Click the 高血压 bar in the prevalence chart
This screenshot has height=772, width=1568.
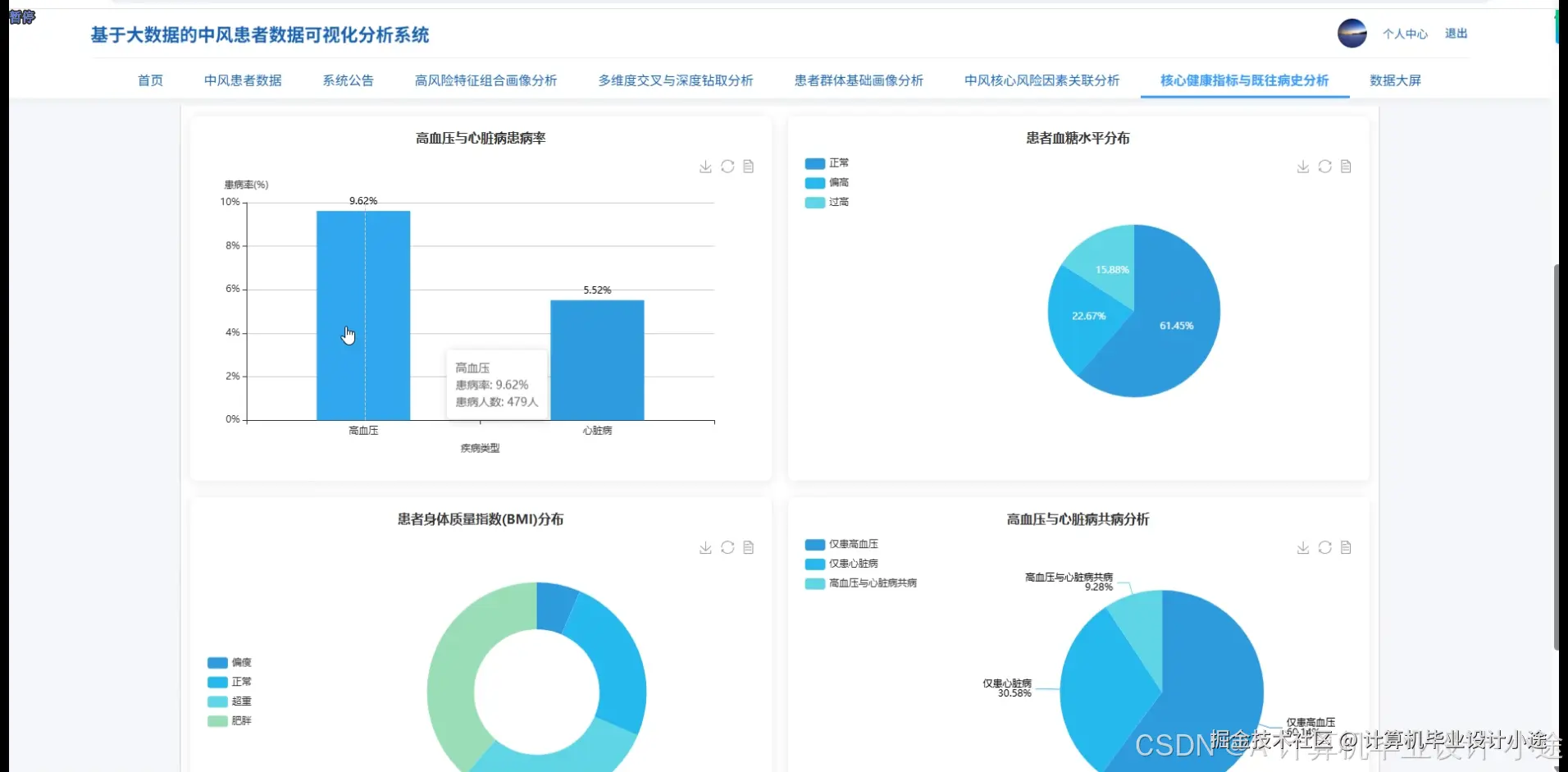point(363,316)
